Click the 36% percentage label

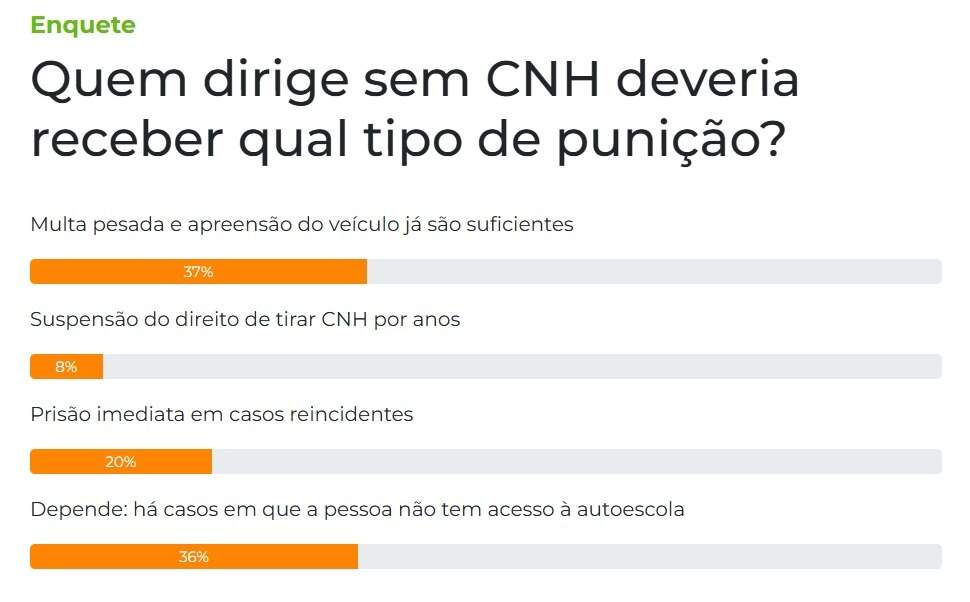pos(194,557)
